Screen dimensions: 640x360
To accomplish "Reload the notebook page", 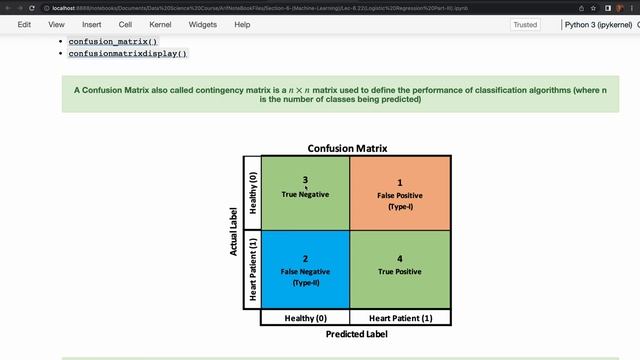I will pos(32,8).
